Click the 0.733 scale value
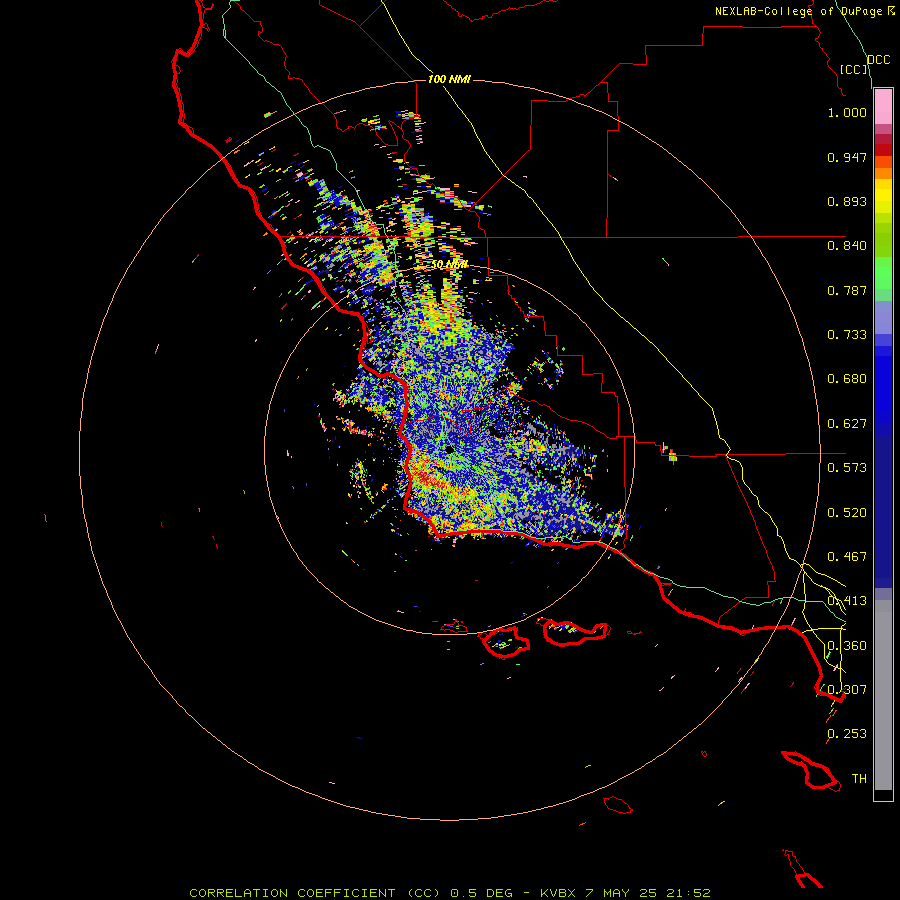 tap(847, 335)
